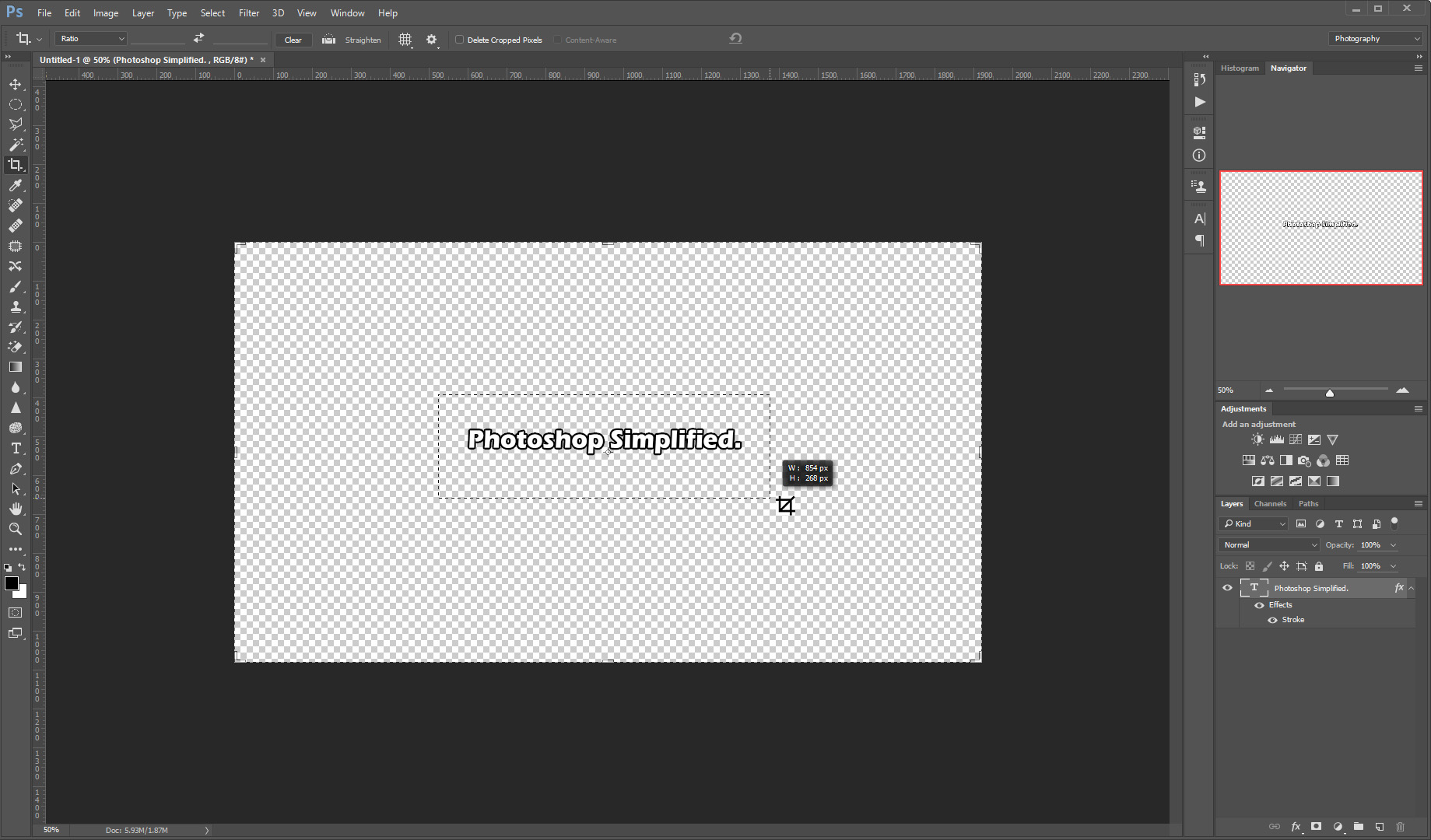This screenshot has height=840, width=1431.
Task: Toggle lock image pixels brush icon
Action: [1267, 566]
